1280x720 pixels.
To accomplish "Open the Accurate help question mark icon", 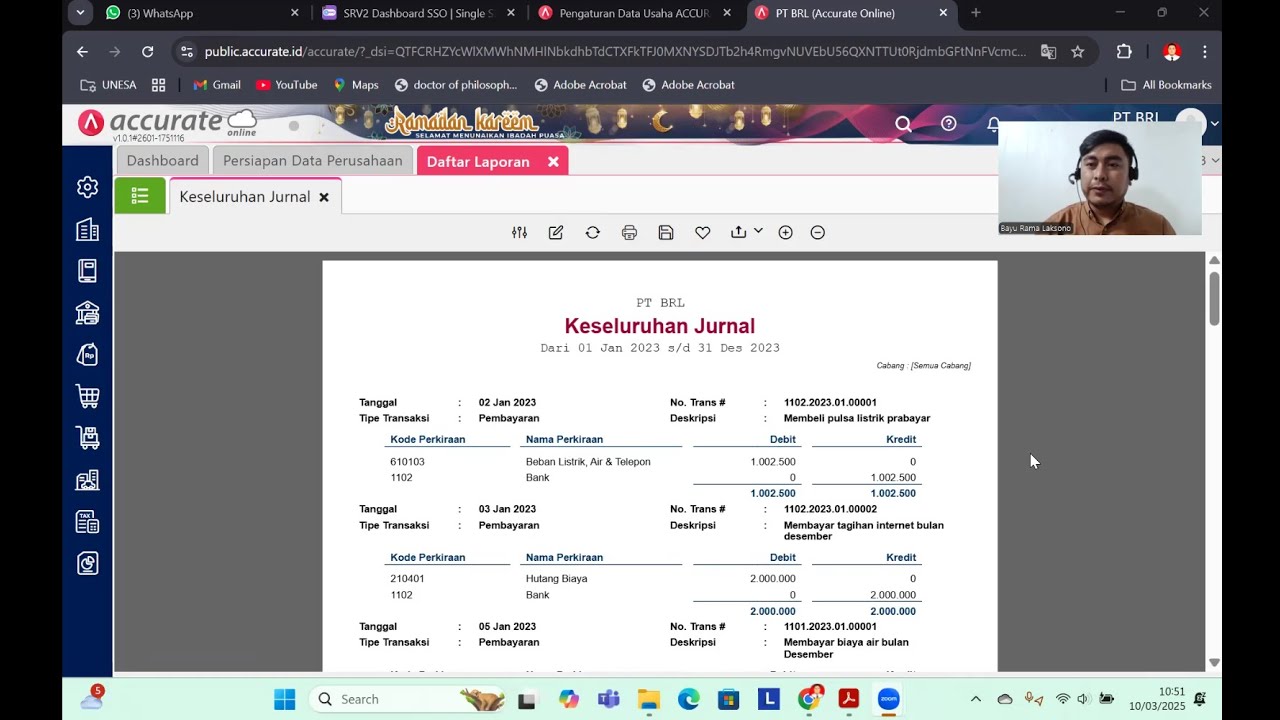I will point(948,124).
